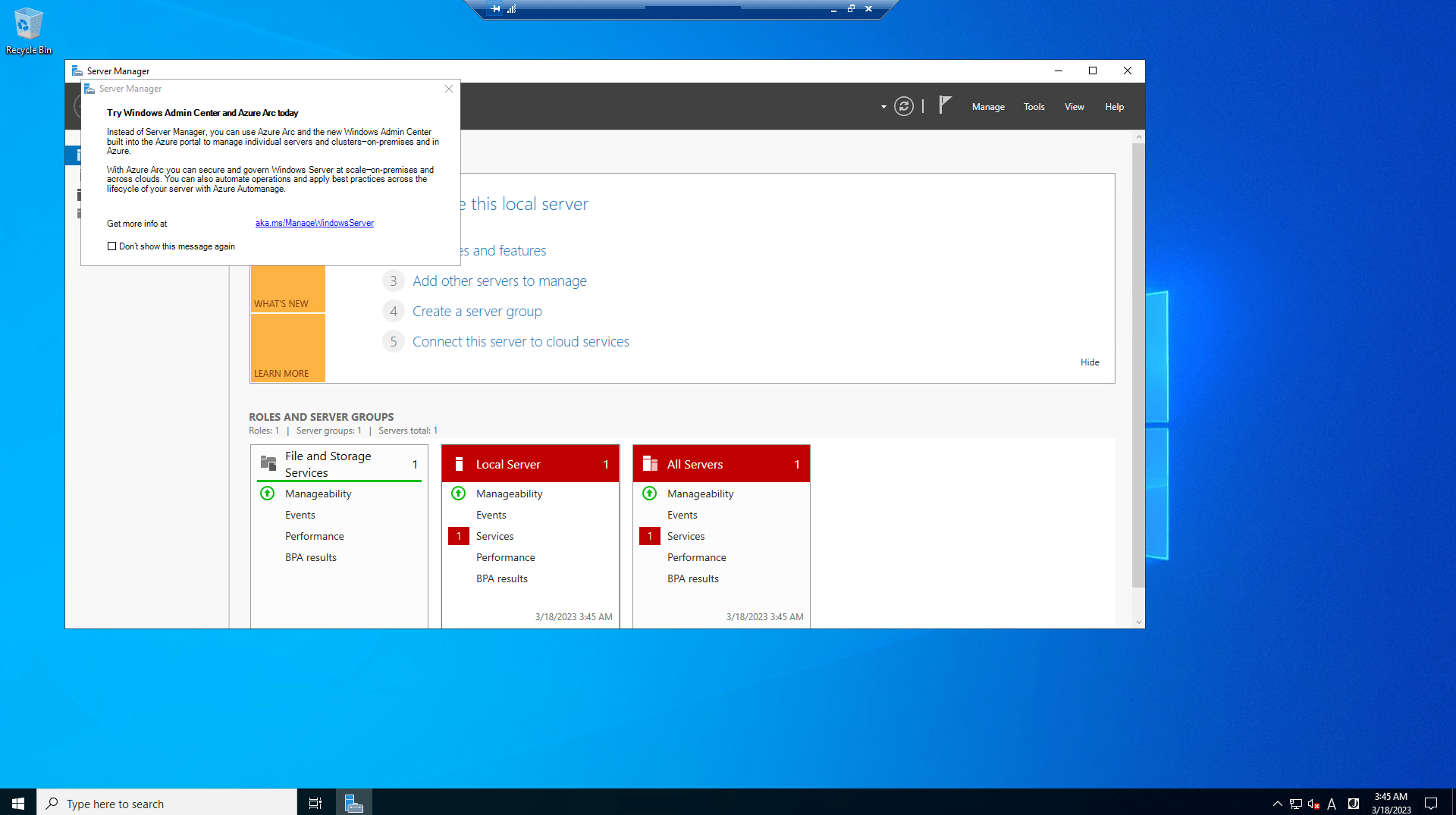Open the View menu
The width and height of the screenshot is (1456, 815).
pyautogui.click(x=1074, y=107)
